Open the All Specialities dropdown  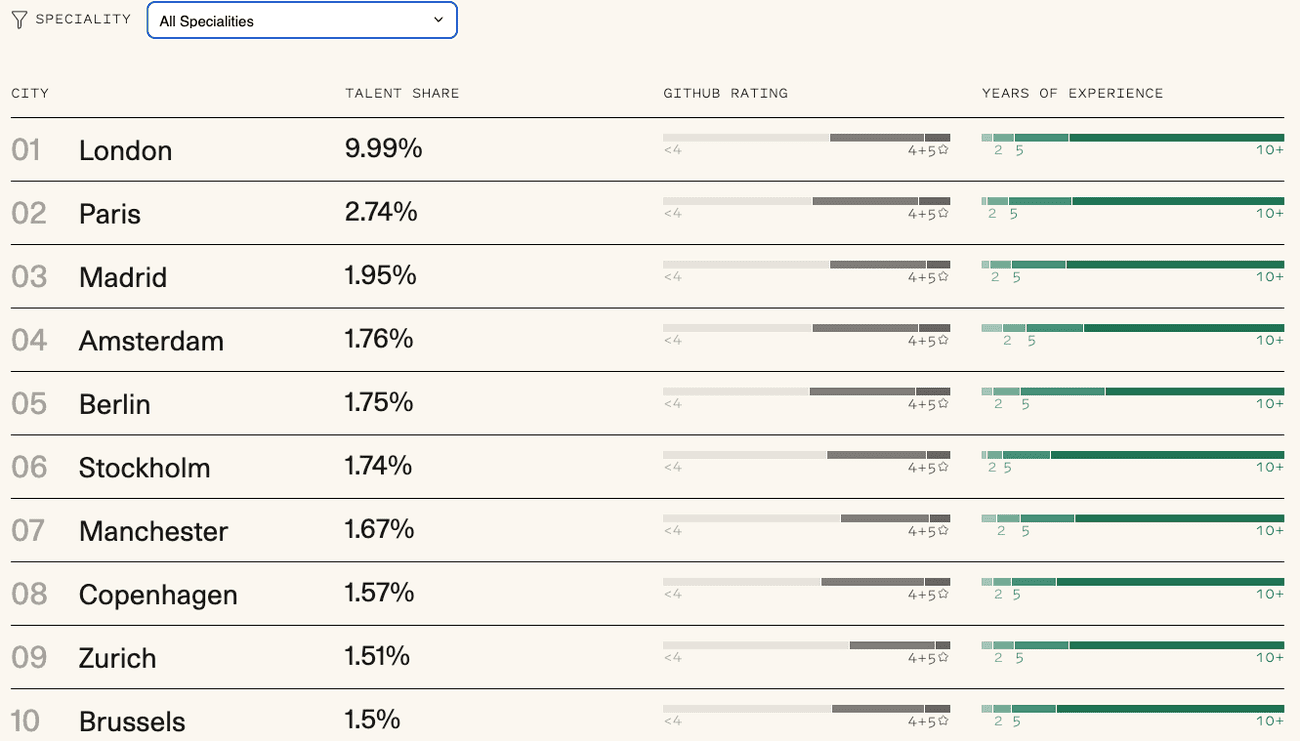coord(302,20)
